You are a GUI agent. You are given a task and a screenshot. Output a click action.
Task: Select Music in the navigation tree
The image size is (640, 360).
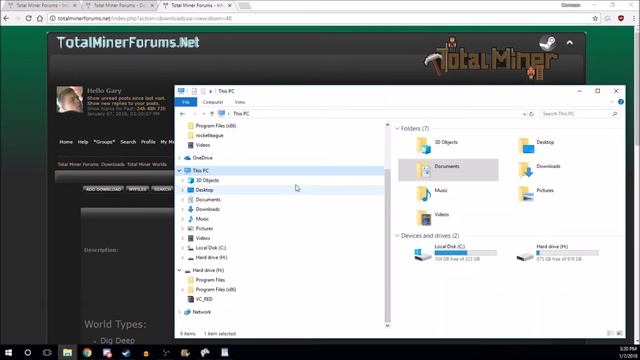coord(202,219)
